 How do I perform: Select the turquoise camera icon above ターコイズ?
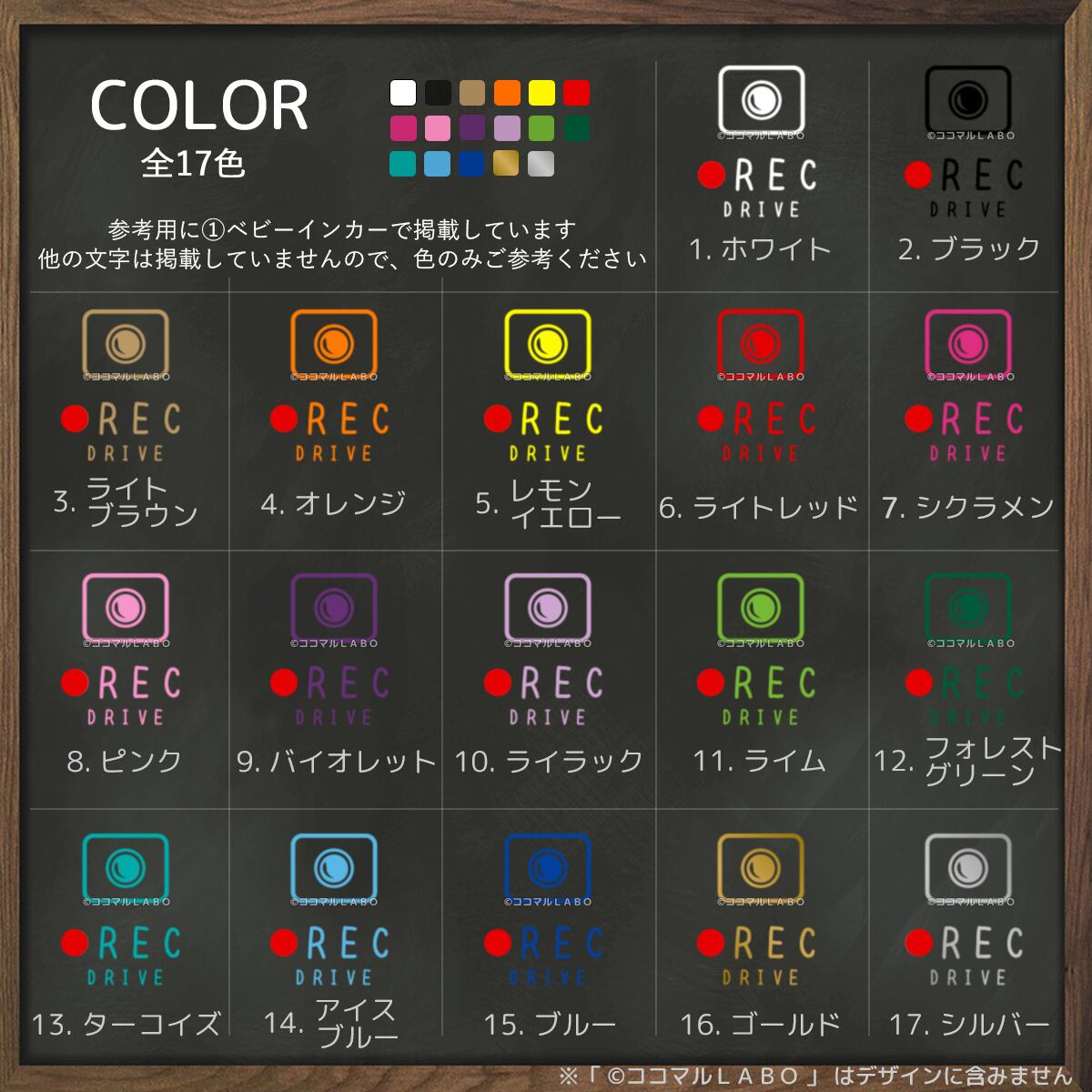126,866
